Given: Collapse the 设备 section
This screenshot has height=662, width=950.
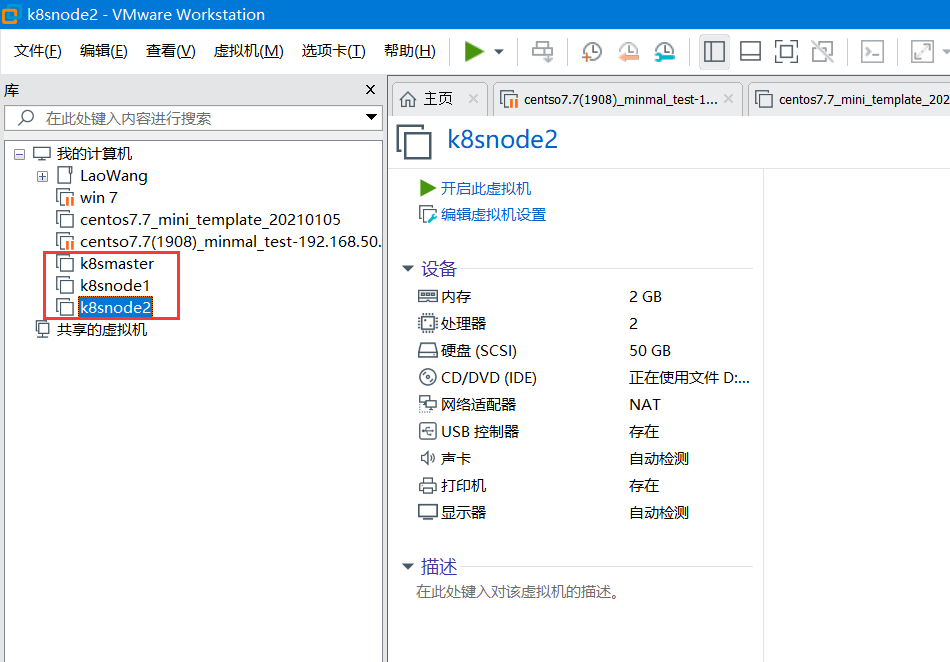Looking at the screenshot, I should [408, 268].
